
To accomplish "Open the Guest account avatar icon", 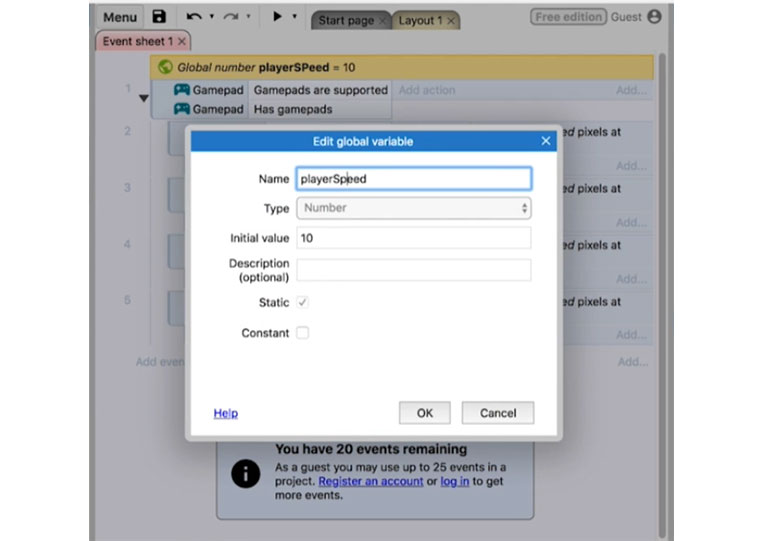I will click(654, 17).
